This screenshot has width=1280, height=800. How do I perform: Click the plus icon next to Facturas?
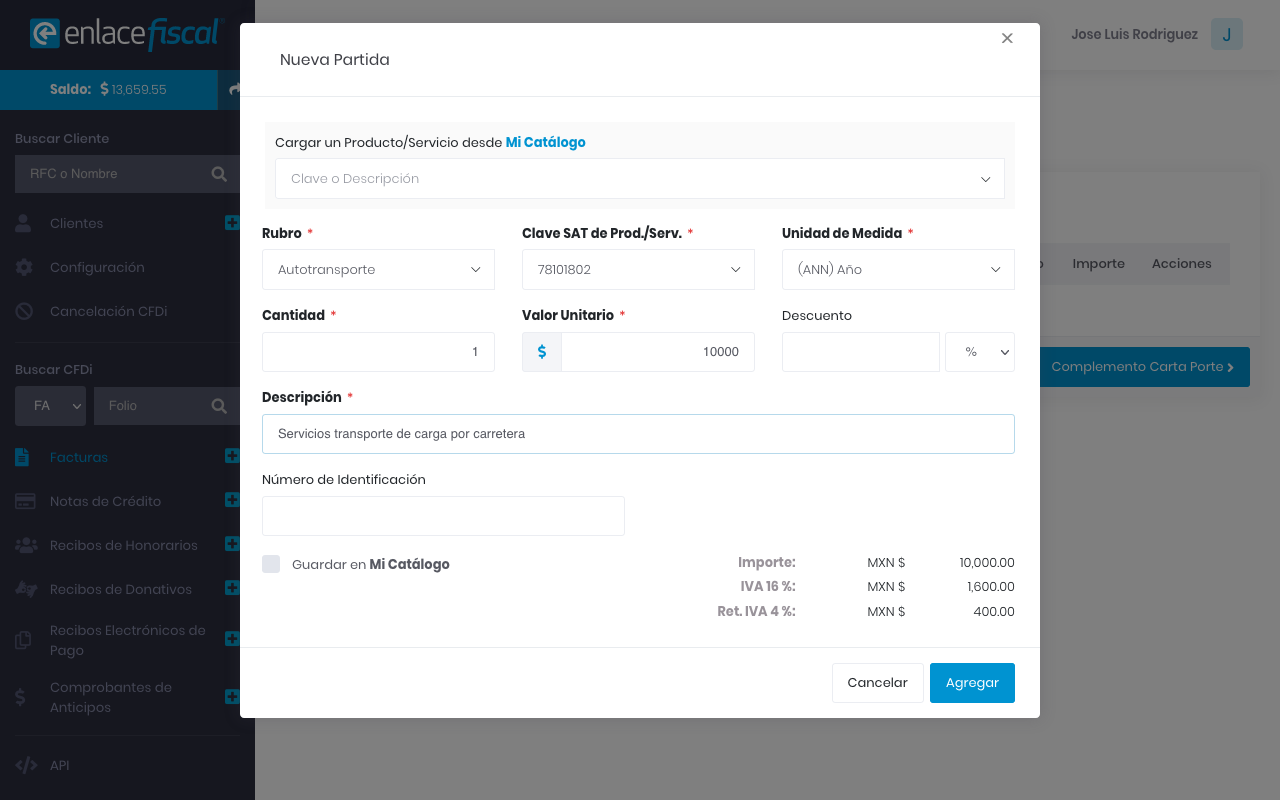[x=232, y=457]
